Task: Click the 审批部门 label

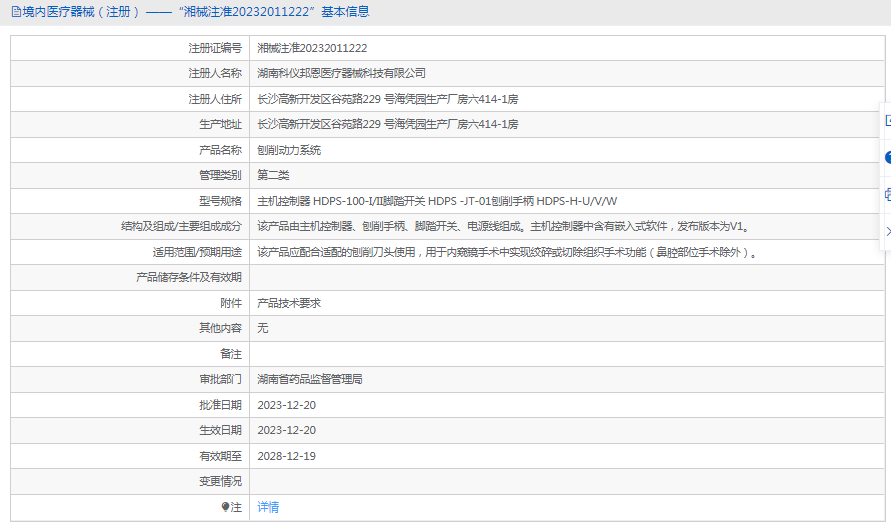Action: click(x=220, y=379)
